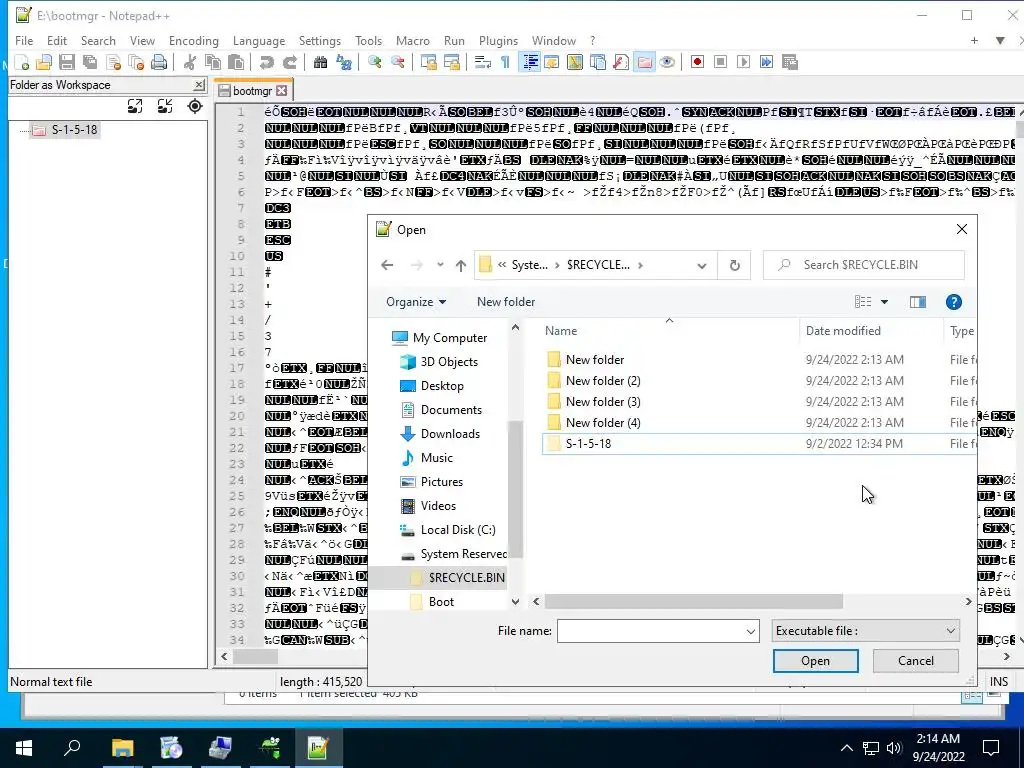The height and width of the screenshot is (768, 1024).
Task: Click the Cancel button in dialog
Action: point(916,661)
